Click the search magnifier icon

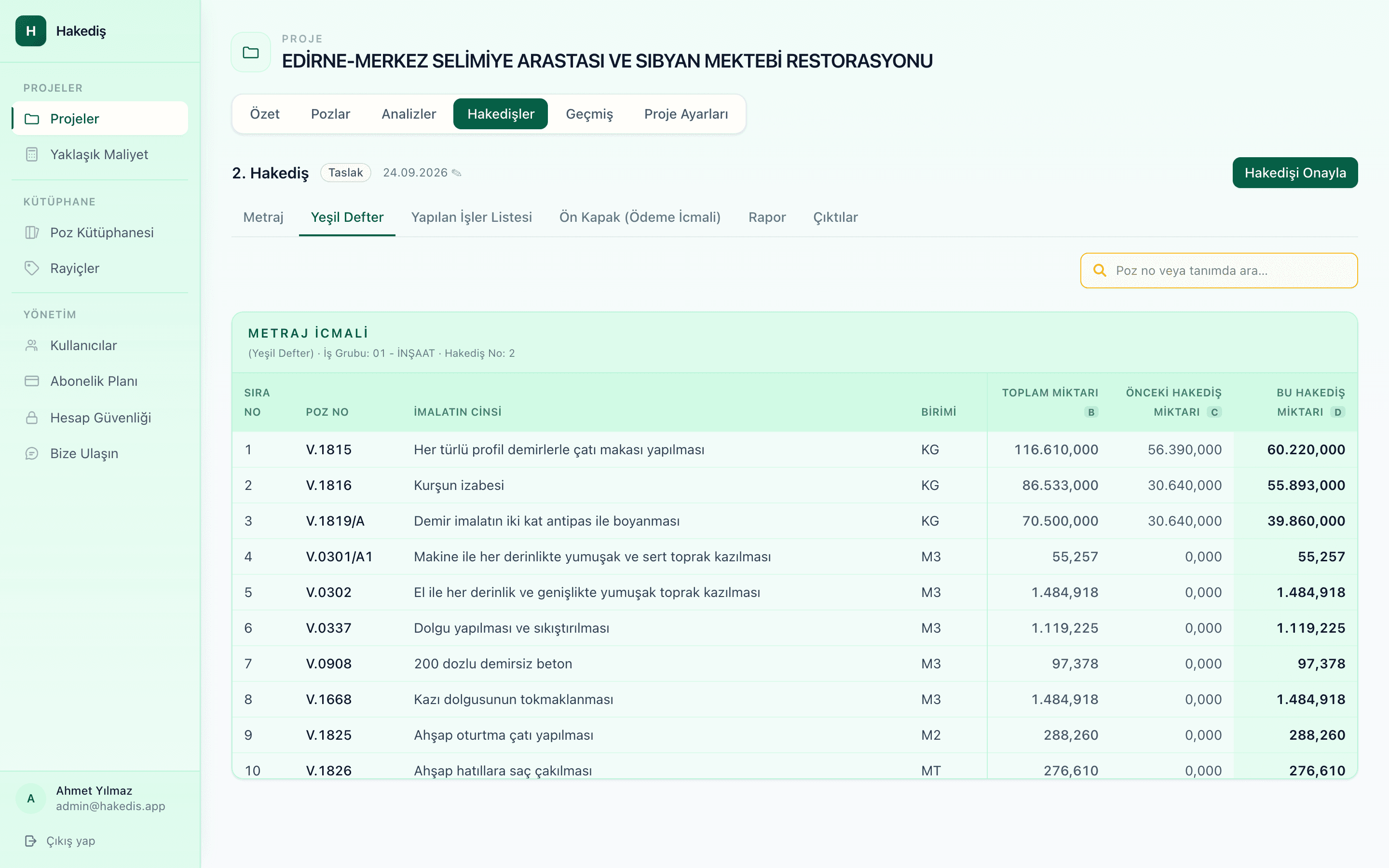click(1100, 271)
